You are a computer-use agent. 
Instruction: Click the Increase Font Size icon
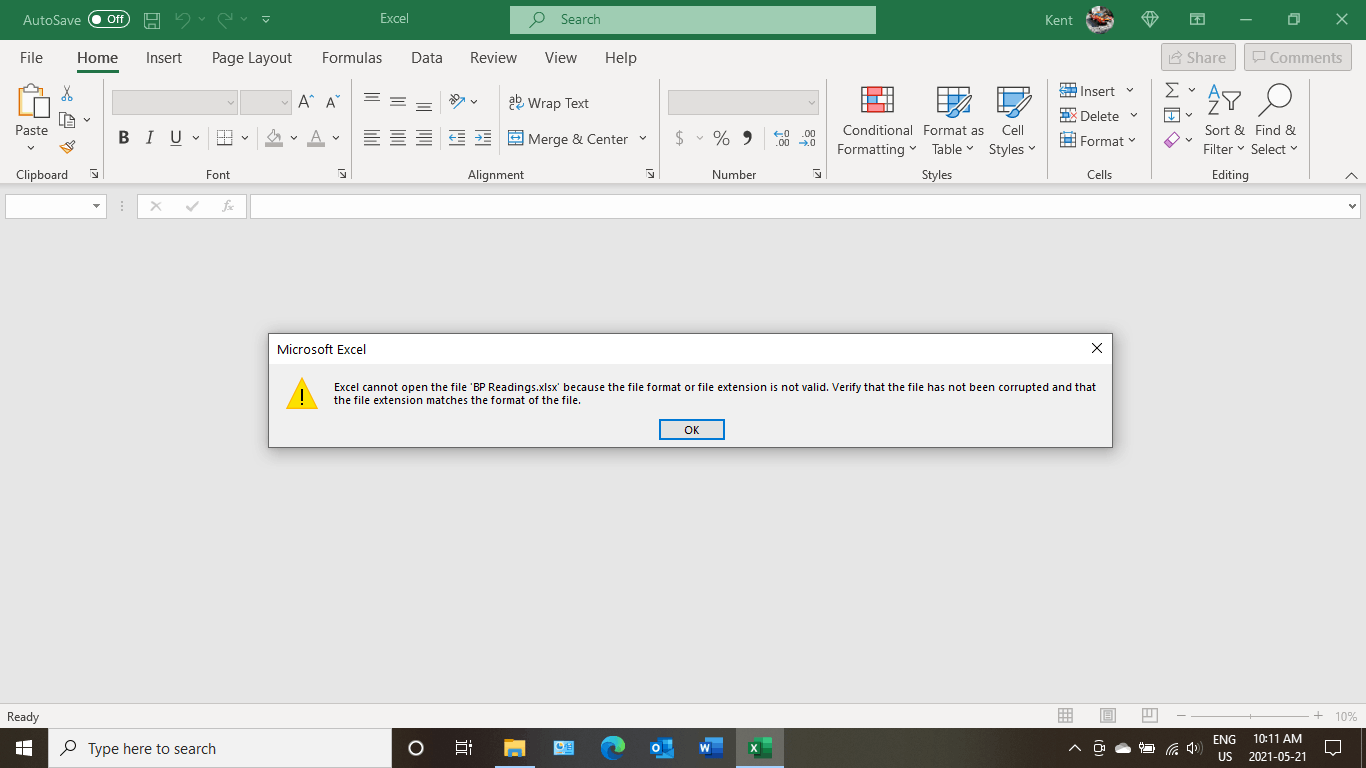(307, 102)
